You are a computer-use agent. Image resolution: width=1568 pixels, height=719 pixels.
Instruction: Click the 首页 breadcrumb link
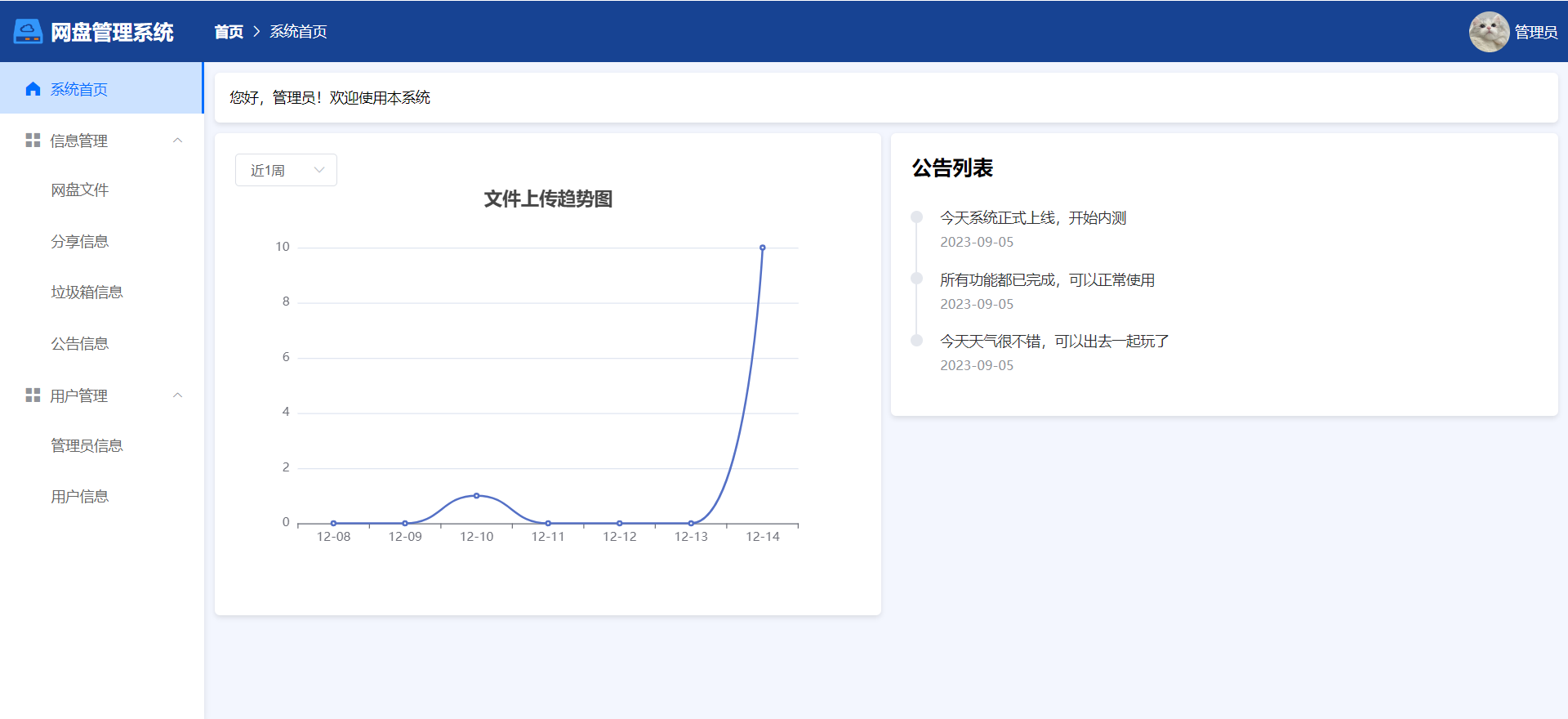pos(229,32)
